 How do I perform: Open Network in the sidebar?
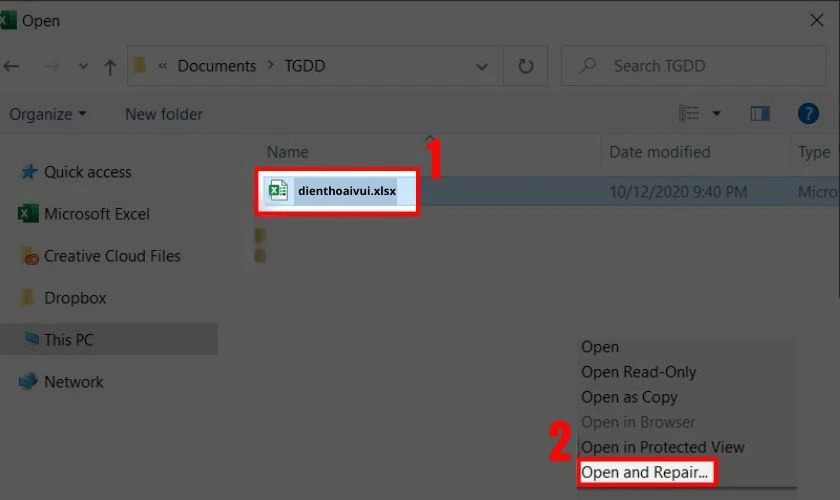73,382
